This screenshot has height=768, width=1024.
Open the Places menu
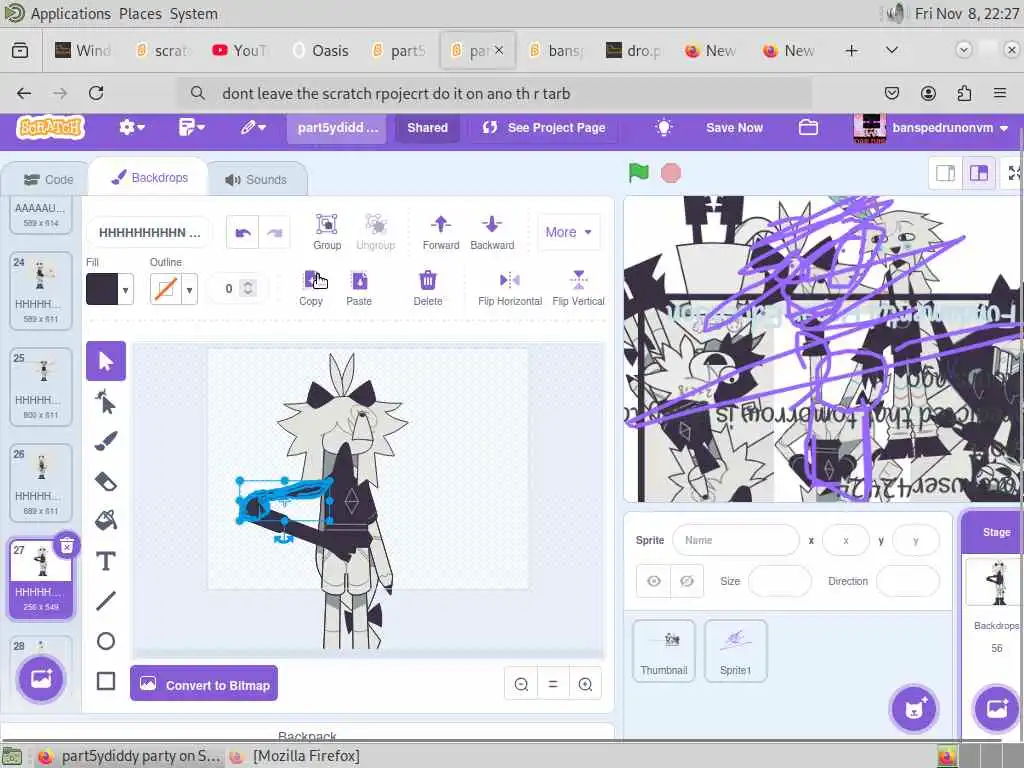(140, 14)
